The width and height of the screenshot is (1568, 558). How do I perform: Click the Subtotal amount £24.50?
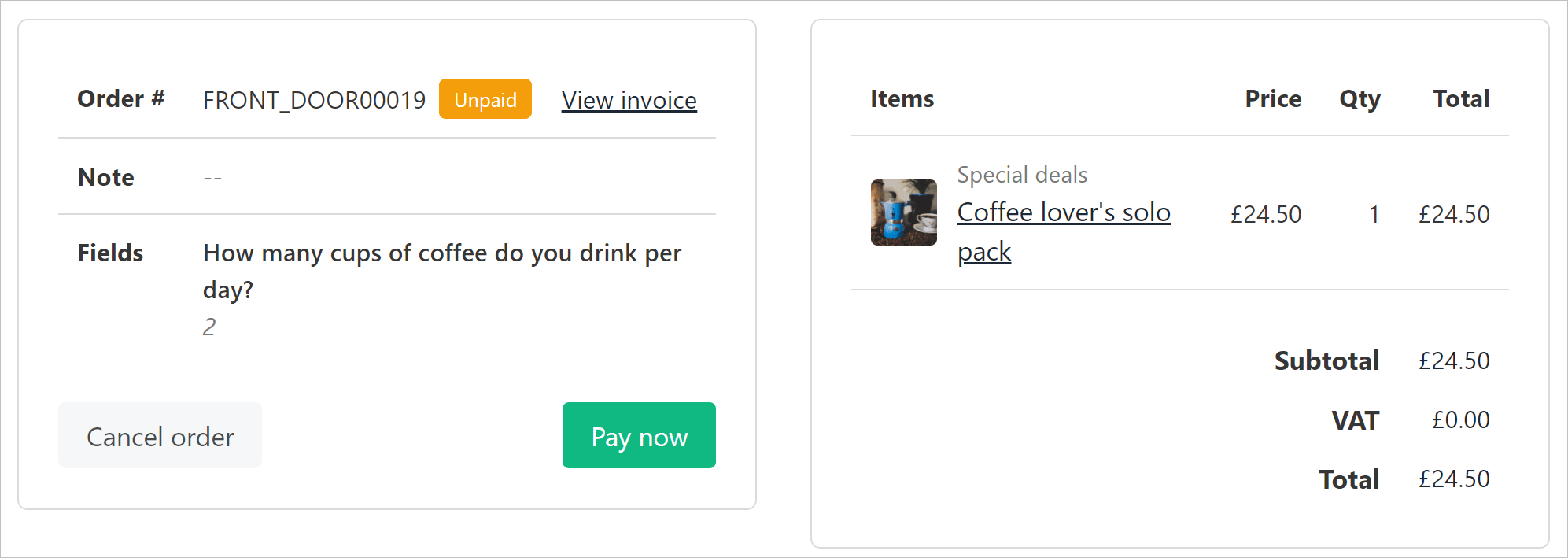tap(1454, 360)
